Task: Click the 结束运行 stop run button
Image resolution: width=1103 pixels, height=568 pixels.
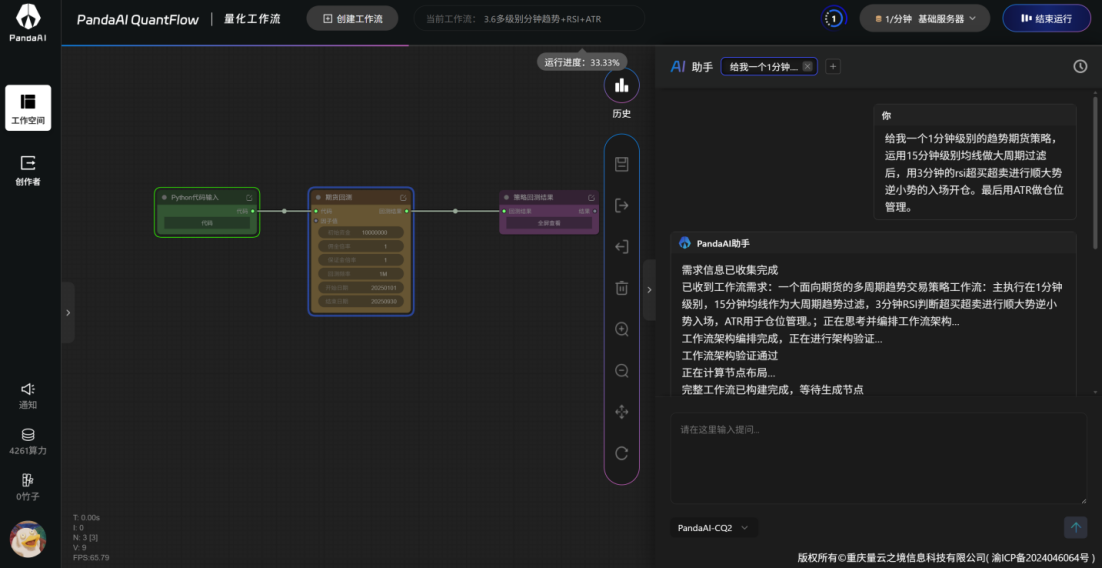Action: 1047,19
